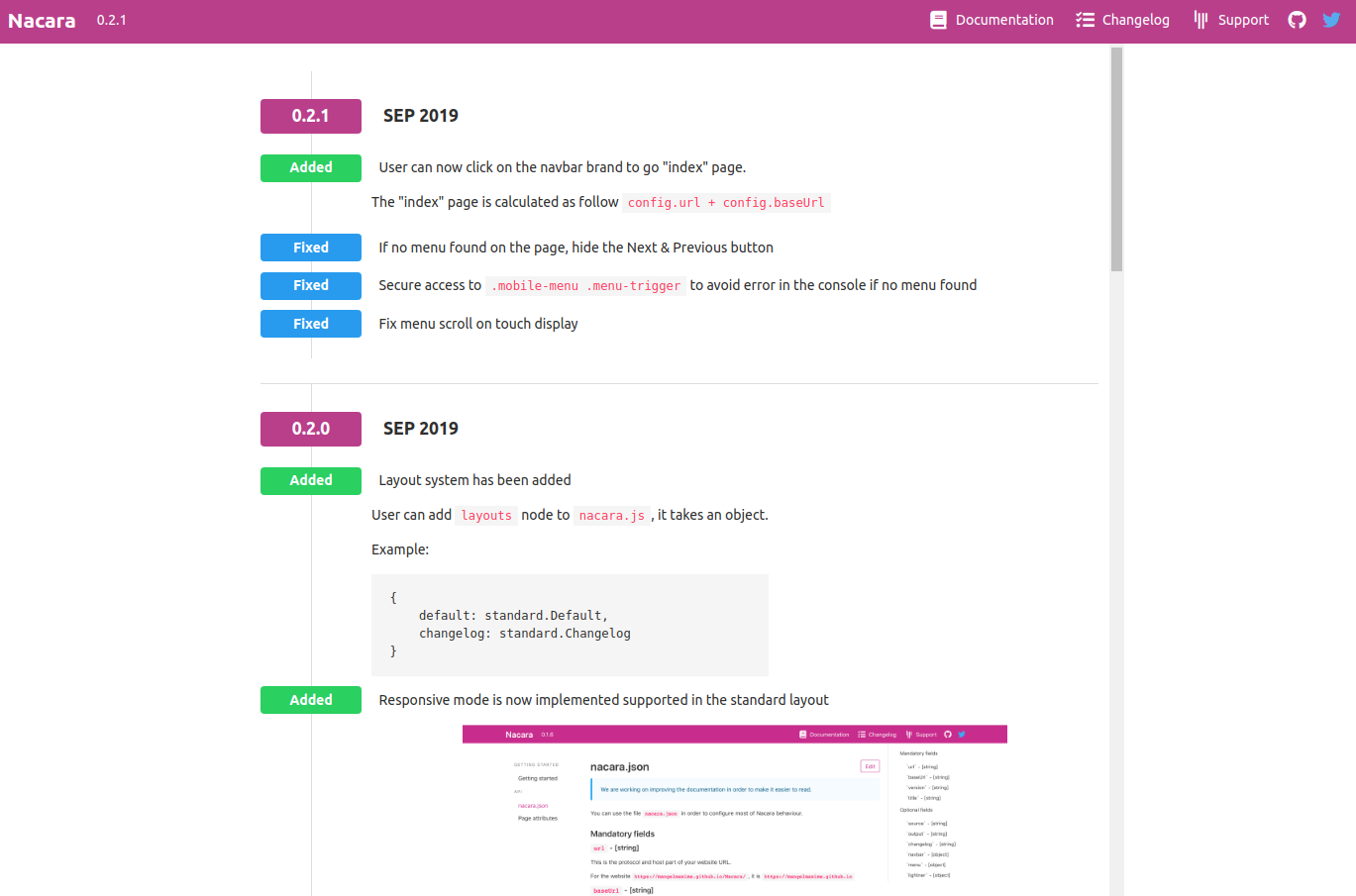Viewport: 1356px width, 896px height.
Task: Click the Documentation book icon
Action: pyautogui.click(x=938, y=20)
